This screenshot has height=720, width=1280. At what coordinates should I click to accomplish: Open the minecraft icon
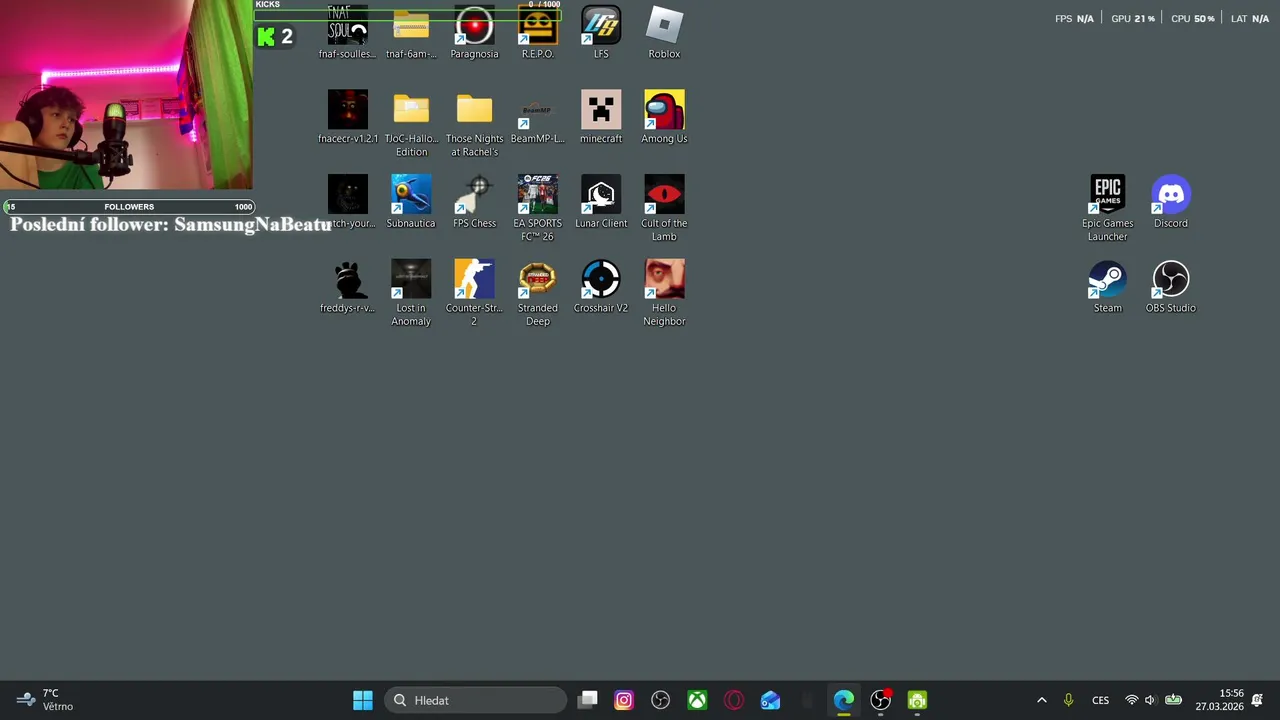[x=601, y=117]
